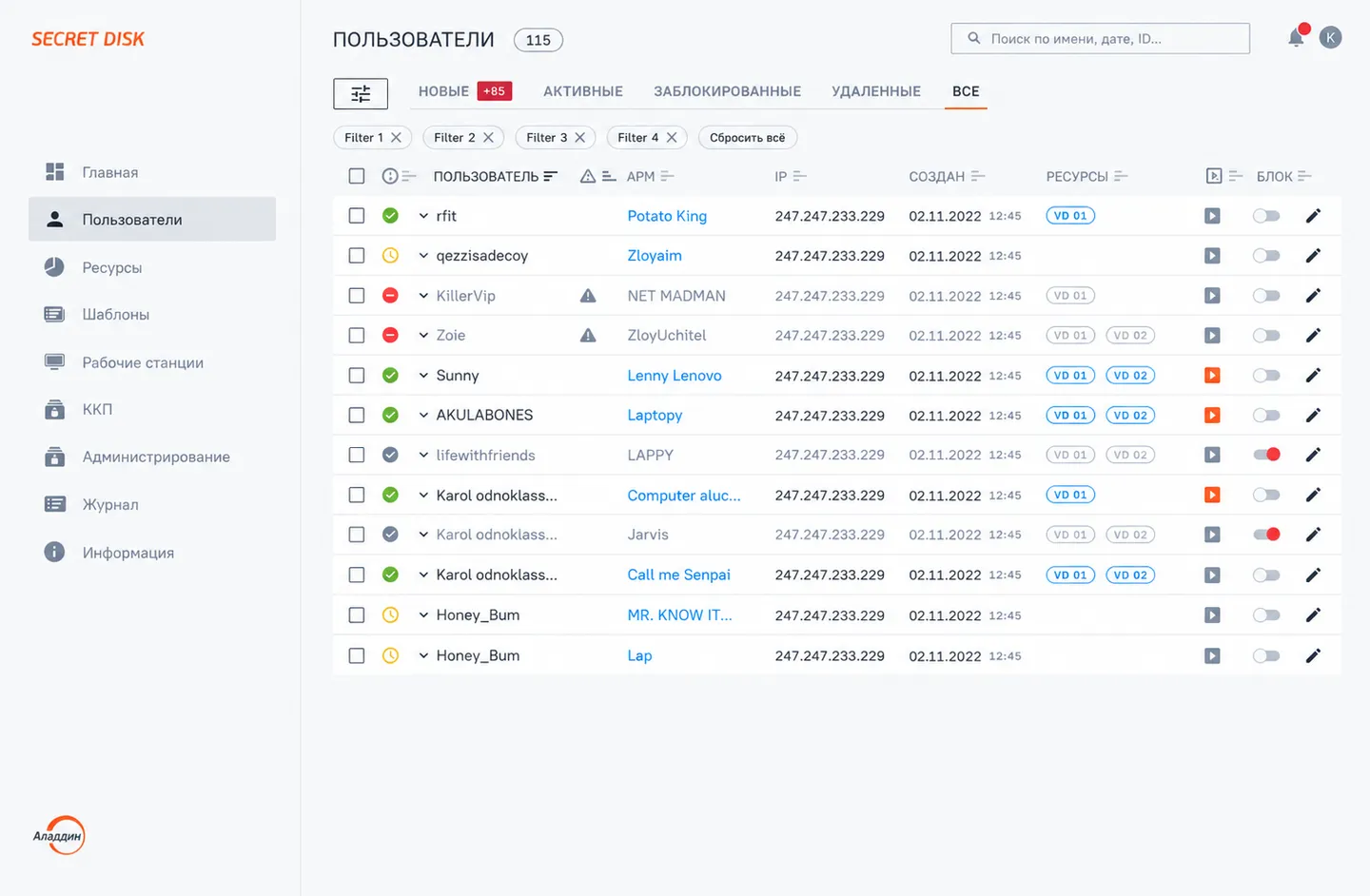
Task: Remove Filter 1 chip
Action: (397, 138)
